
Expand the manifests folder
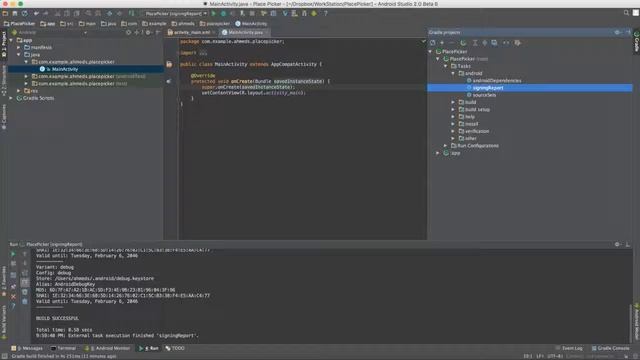[x=19, y=47]
